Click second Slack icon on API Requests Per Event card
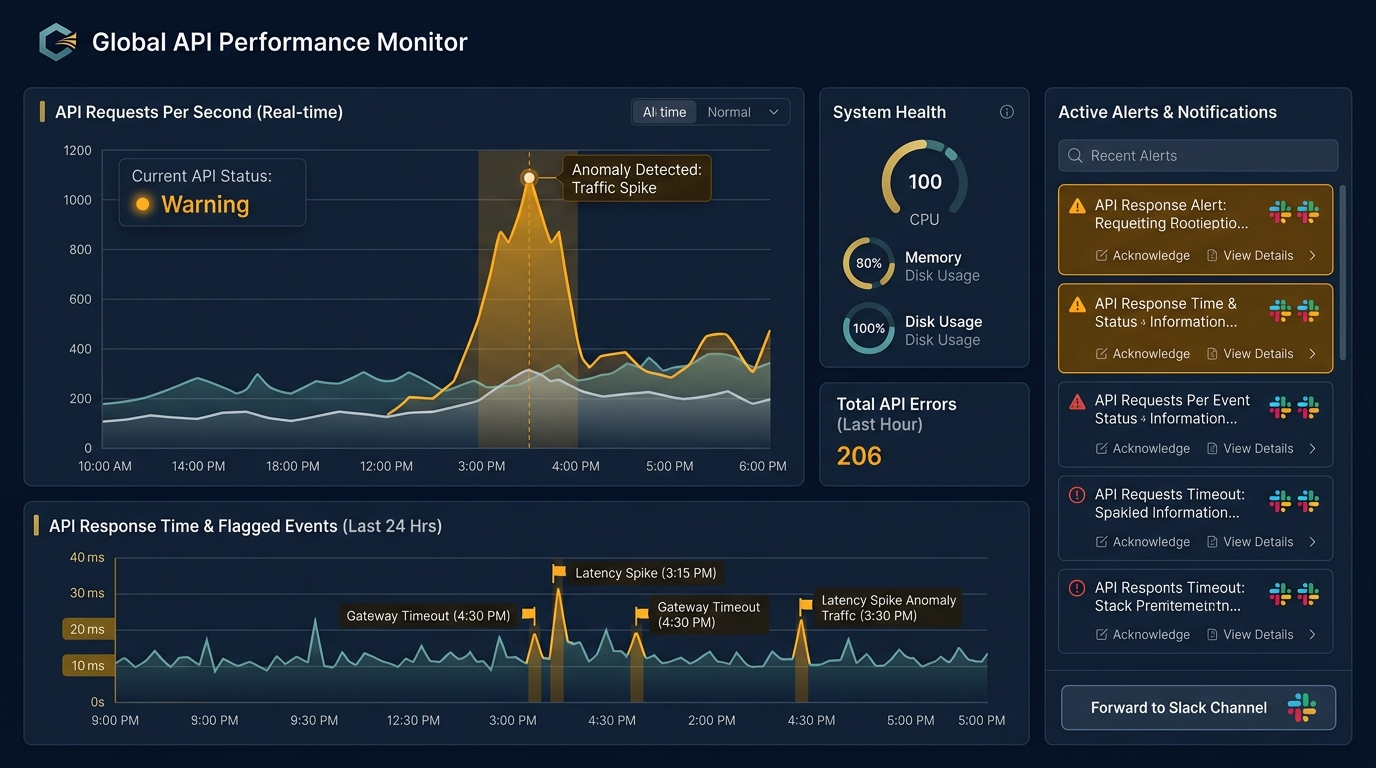Viewport: 1376px width, 768px height. coord(1308,407)
